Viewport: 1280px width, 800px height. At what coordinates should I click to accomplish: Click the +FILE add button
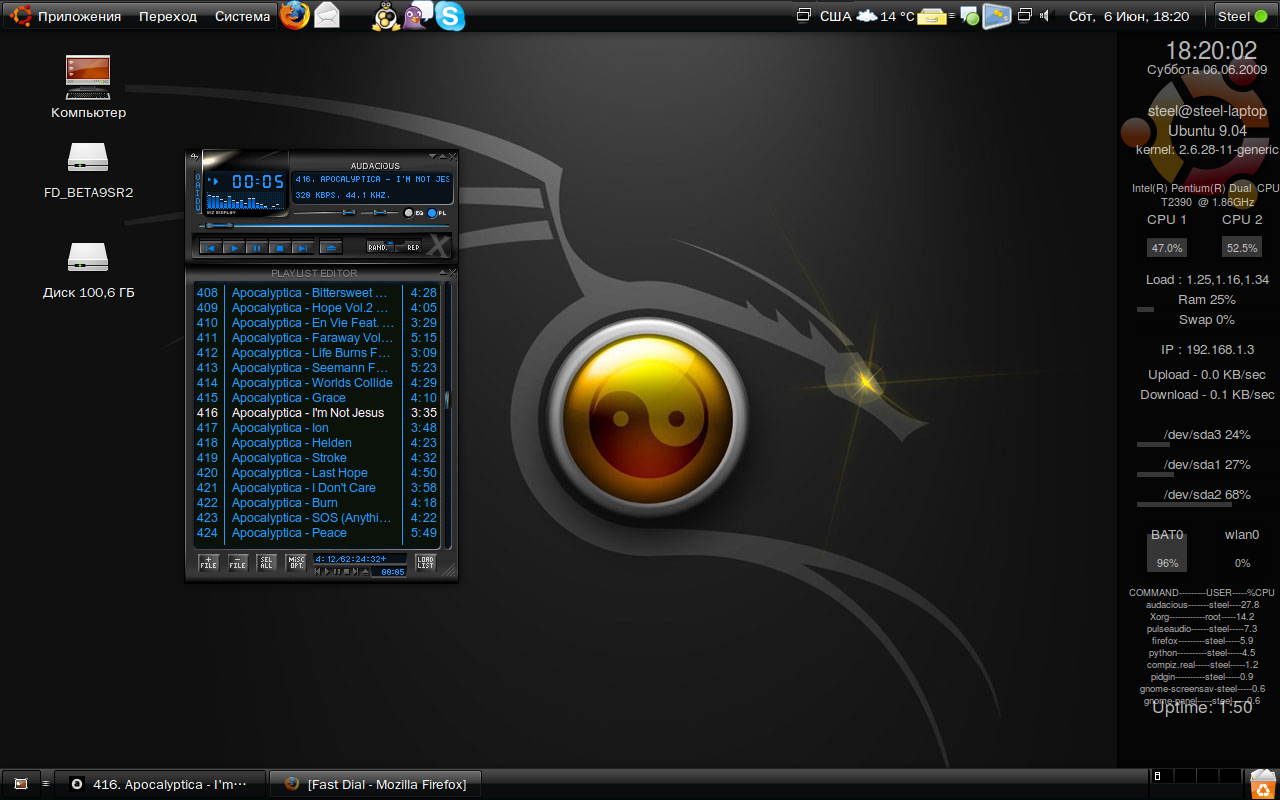[208, 563]
